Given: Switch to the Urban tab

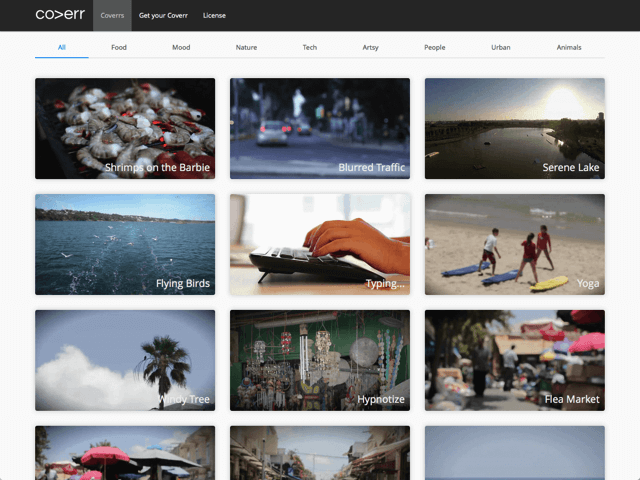Looking at the screenshot, I should click(501, 47).
